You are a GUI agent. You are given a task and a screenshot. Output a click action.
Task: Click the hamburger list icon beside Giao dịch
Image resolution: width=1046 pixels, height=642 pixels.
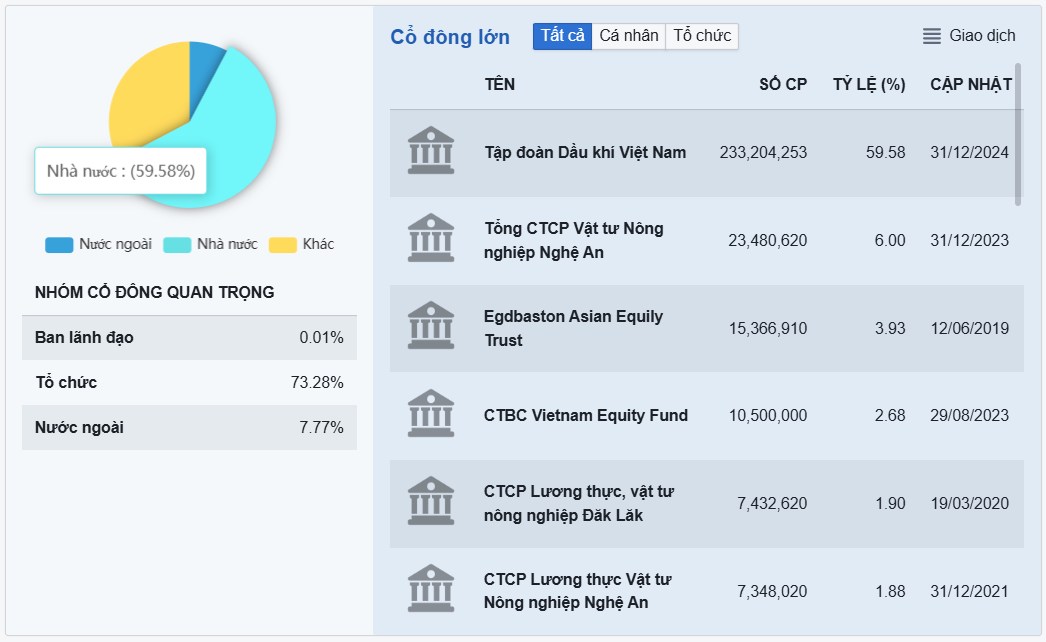tap(931, 36)
